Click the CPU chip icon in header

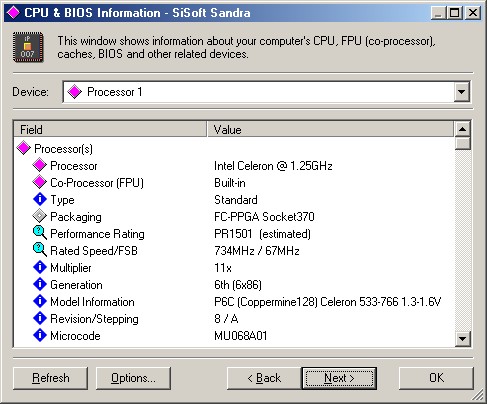pyautogui.click(x=28, y=47)
